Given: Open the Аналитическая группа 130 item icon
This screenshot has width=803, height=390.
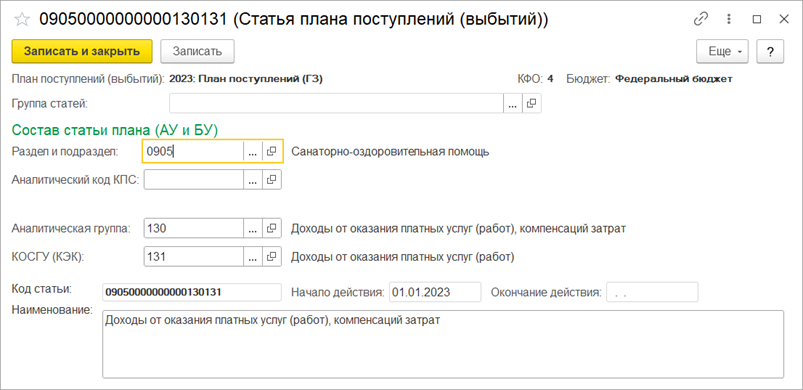Looking at the screenshot, I should point(272,229).
